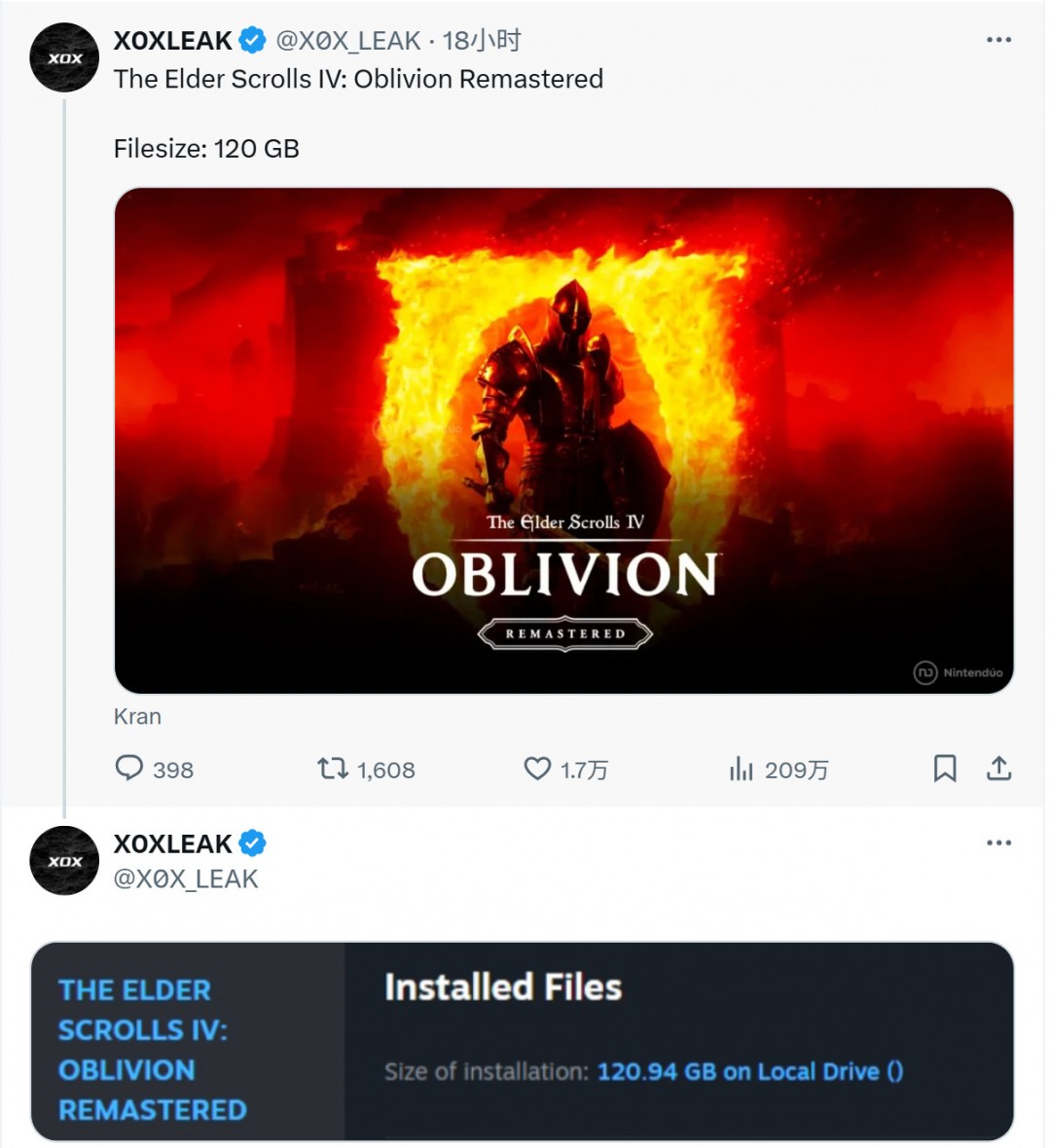Open more options on first tweet
The width and height of the screenshot is (1051, 1148).
(998, 40)
